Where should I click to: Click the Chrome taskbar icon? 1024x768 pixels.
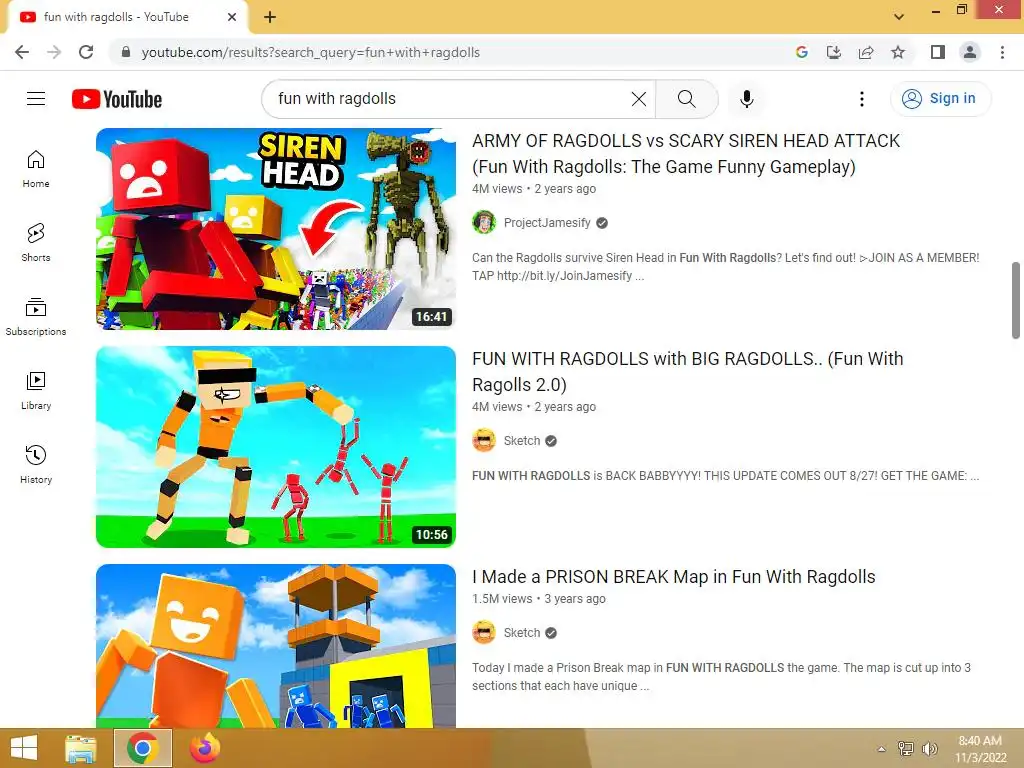143,748
